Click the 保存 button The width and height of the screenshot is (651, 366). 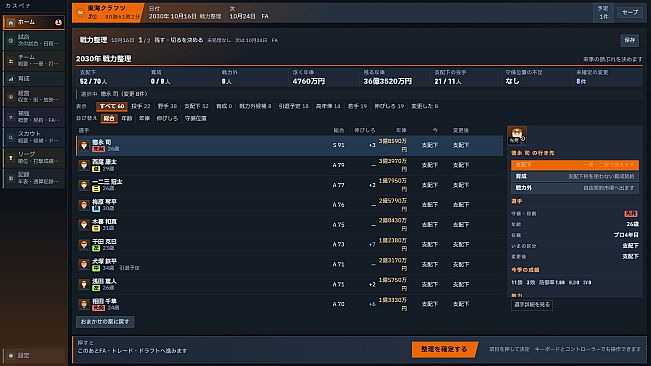click(630, 40)
